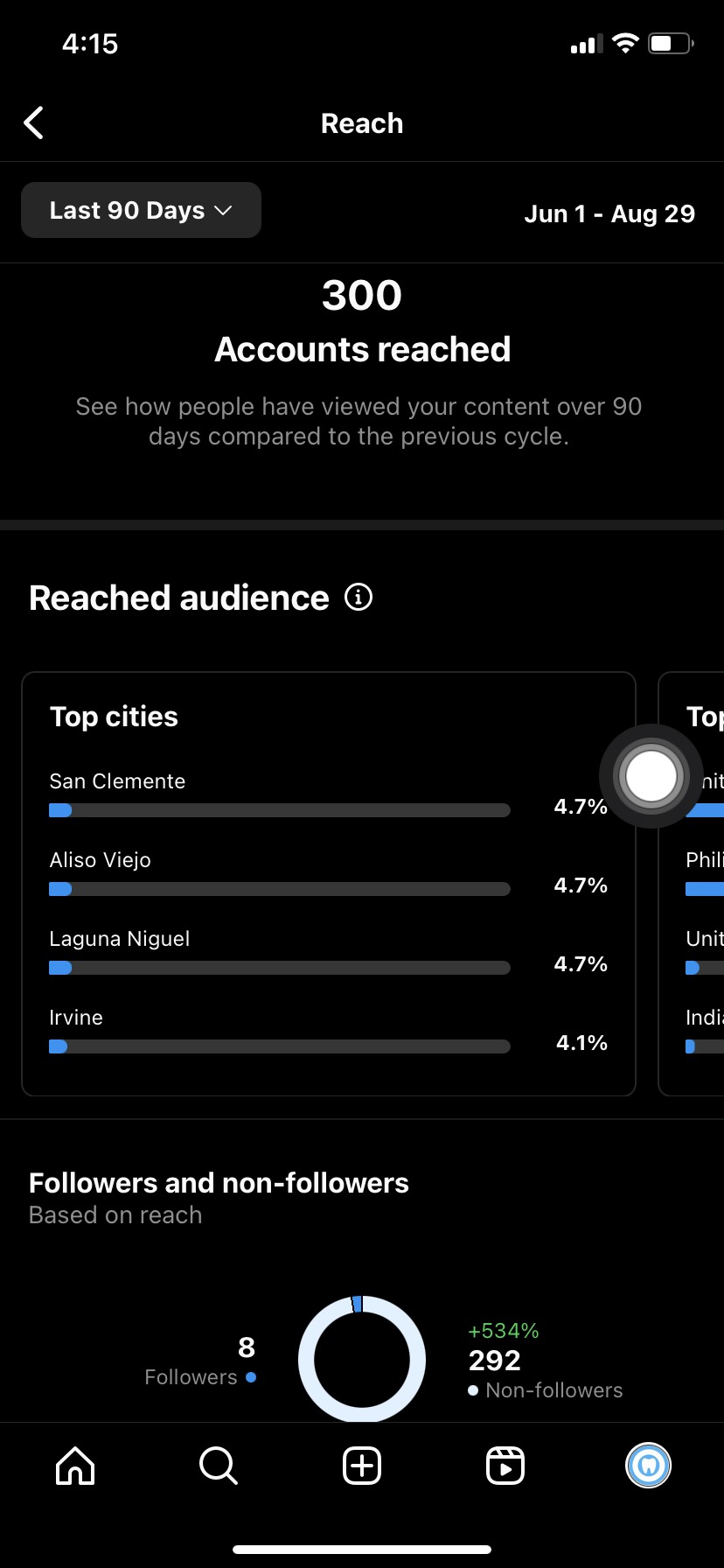Select the 8 Followers label
This screenshot has height=1568, width=724.
(201, 1361)
